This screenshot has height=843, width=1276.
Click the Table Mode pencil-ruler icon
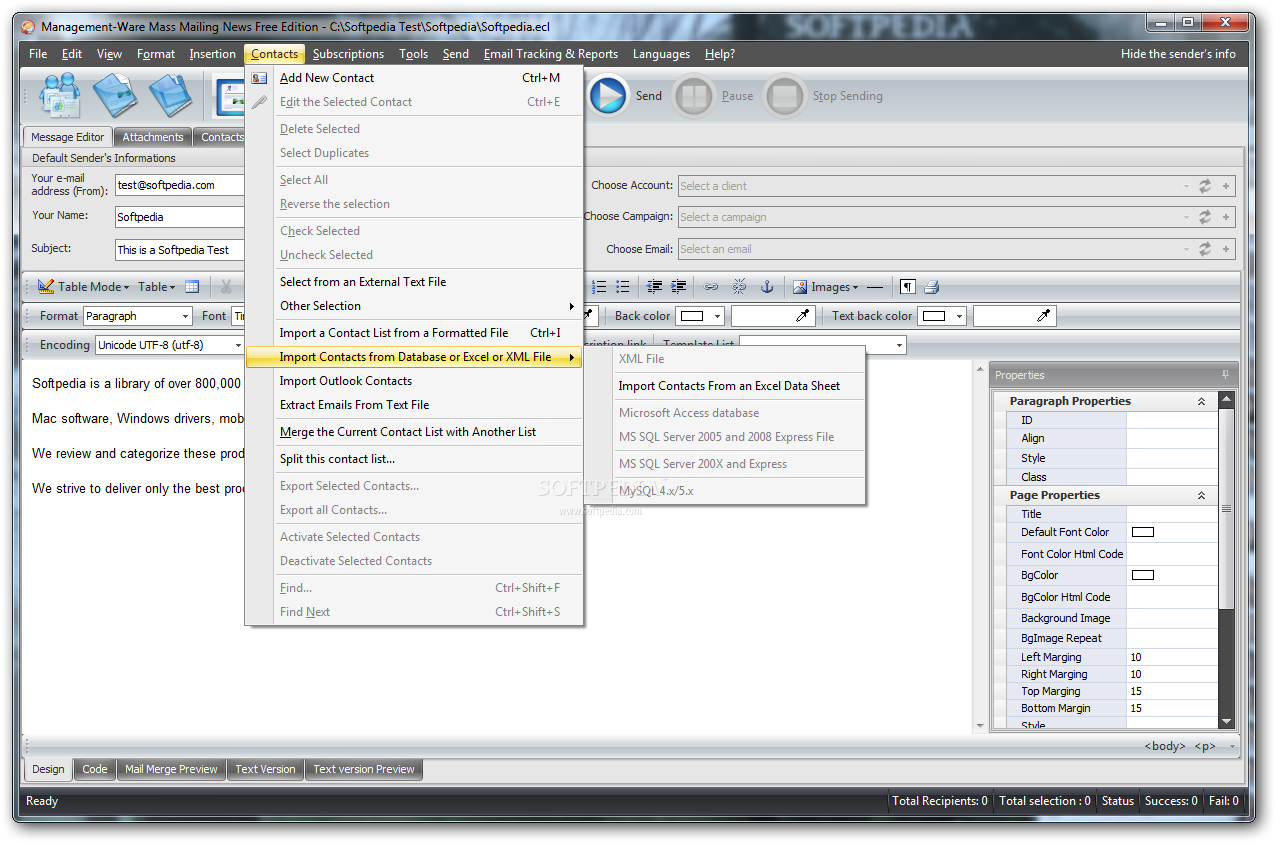coord(46,286)
